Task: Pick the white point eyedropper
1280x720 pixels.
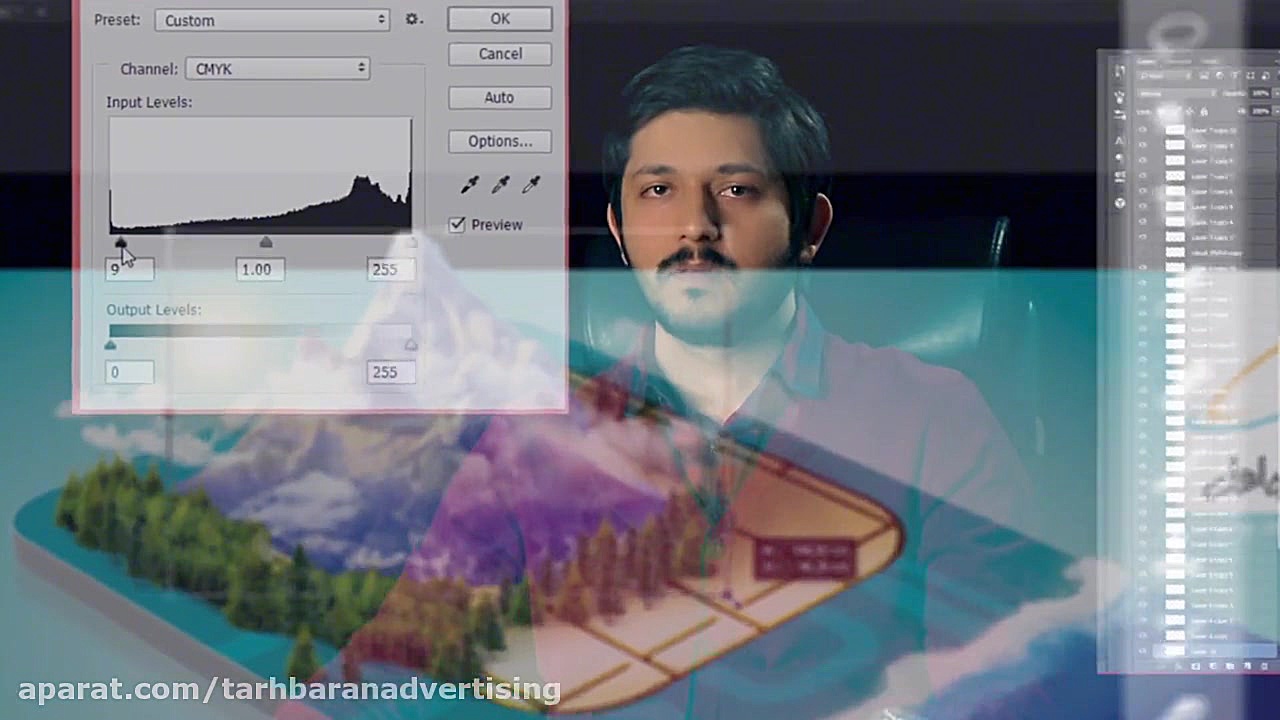Action: (531, 184)
